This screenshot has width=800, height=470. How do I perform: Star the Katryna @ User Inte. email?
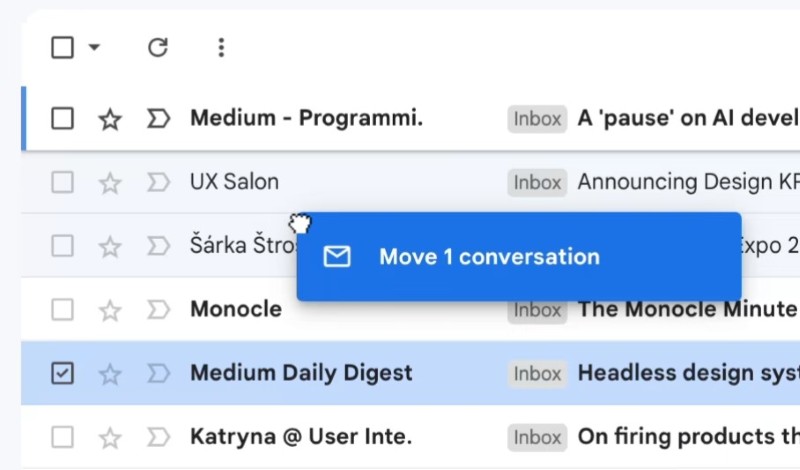tap(110, 437)
